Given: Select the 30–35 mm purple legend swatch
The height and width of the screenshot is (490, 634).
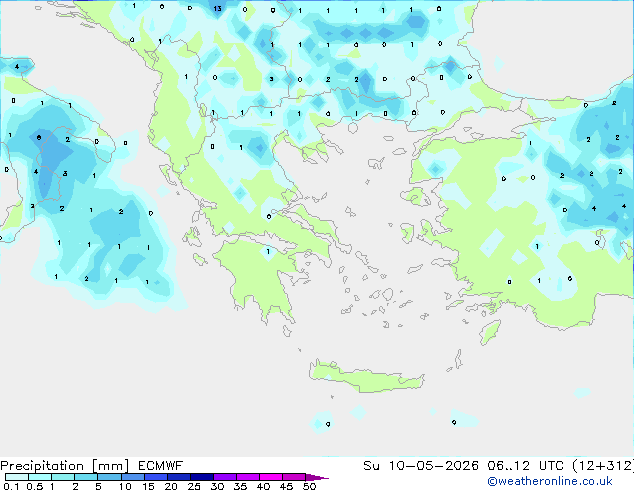Looking at the screenshot, I should (x=224, y=477).
